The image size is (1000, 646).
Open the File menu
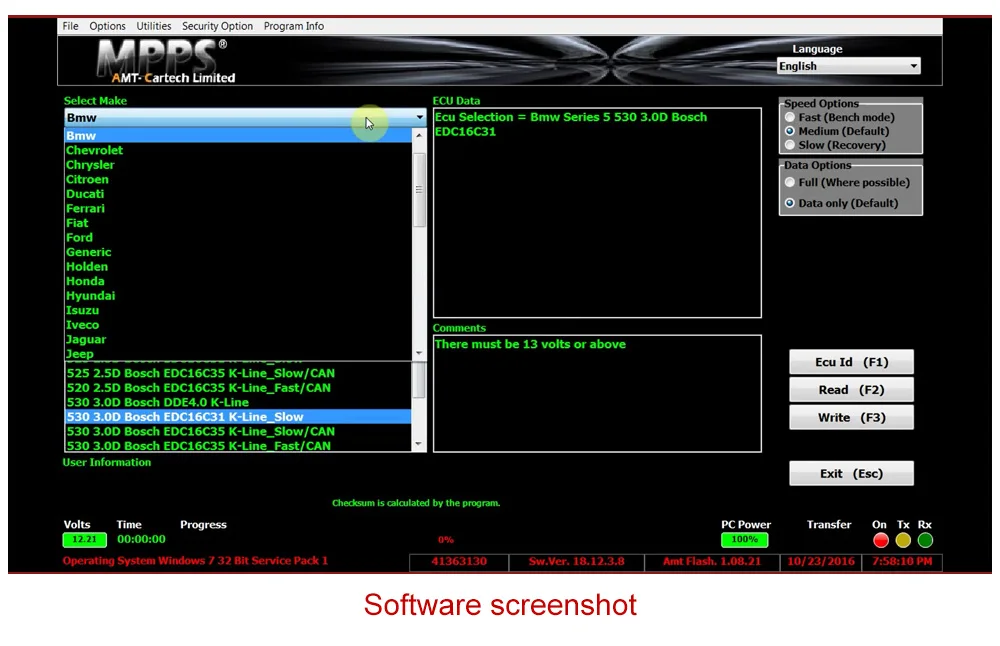click(70, 26)
